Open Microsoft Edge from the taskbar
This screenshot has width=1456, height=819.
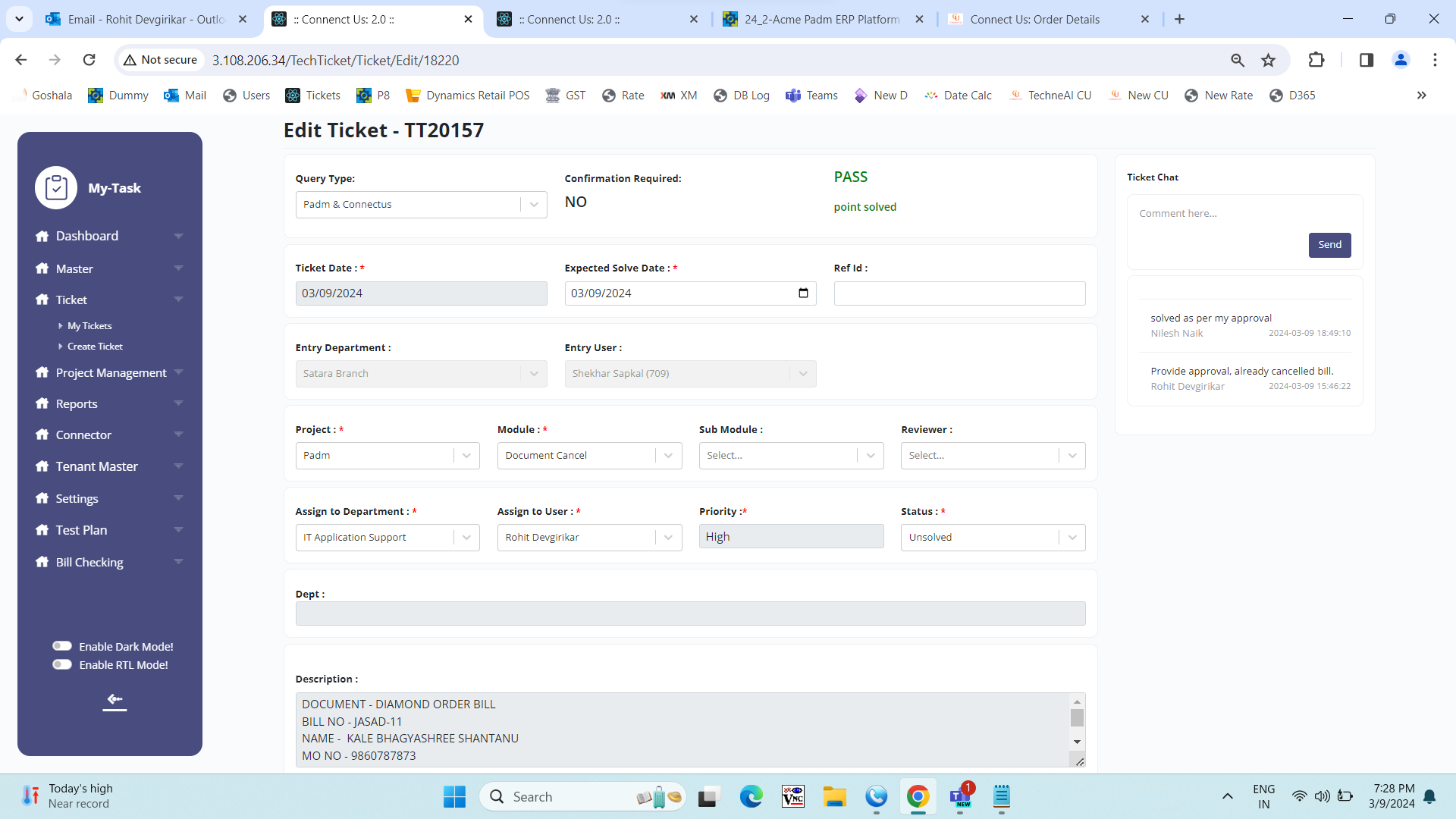(751, 796)
